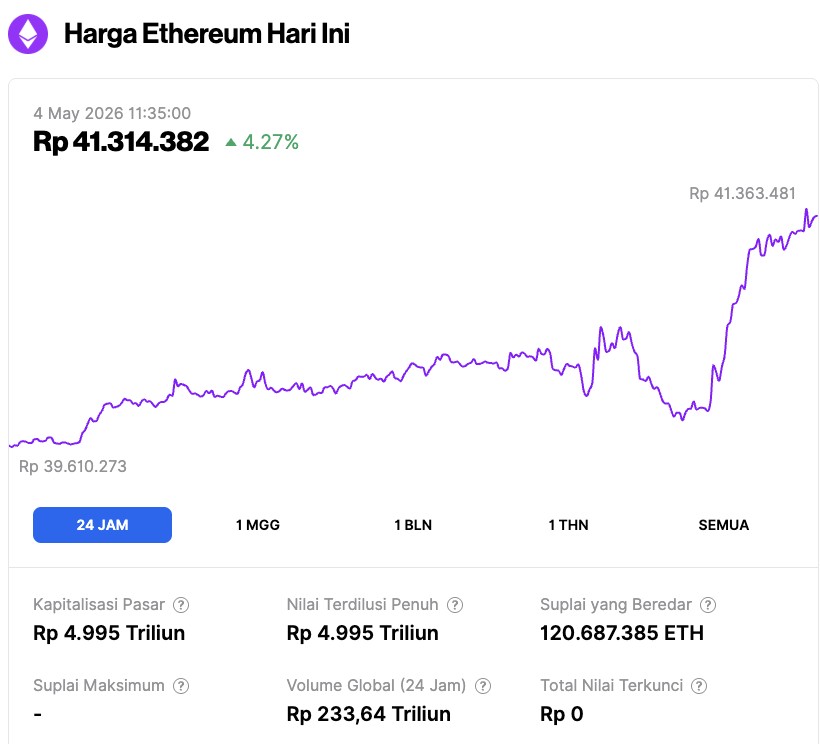The height and width of the screenshot is (744, 820).
Task: Click the green up-arrow price change indicator
Action: pos(231,142)
